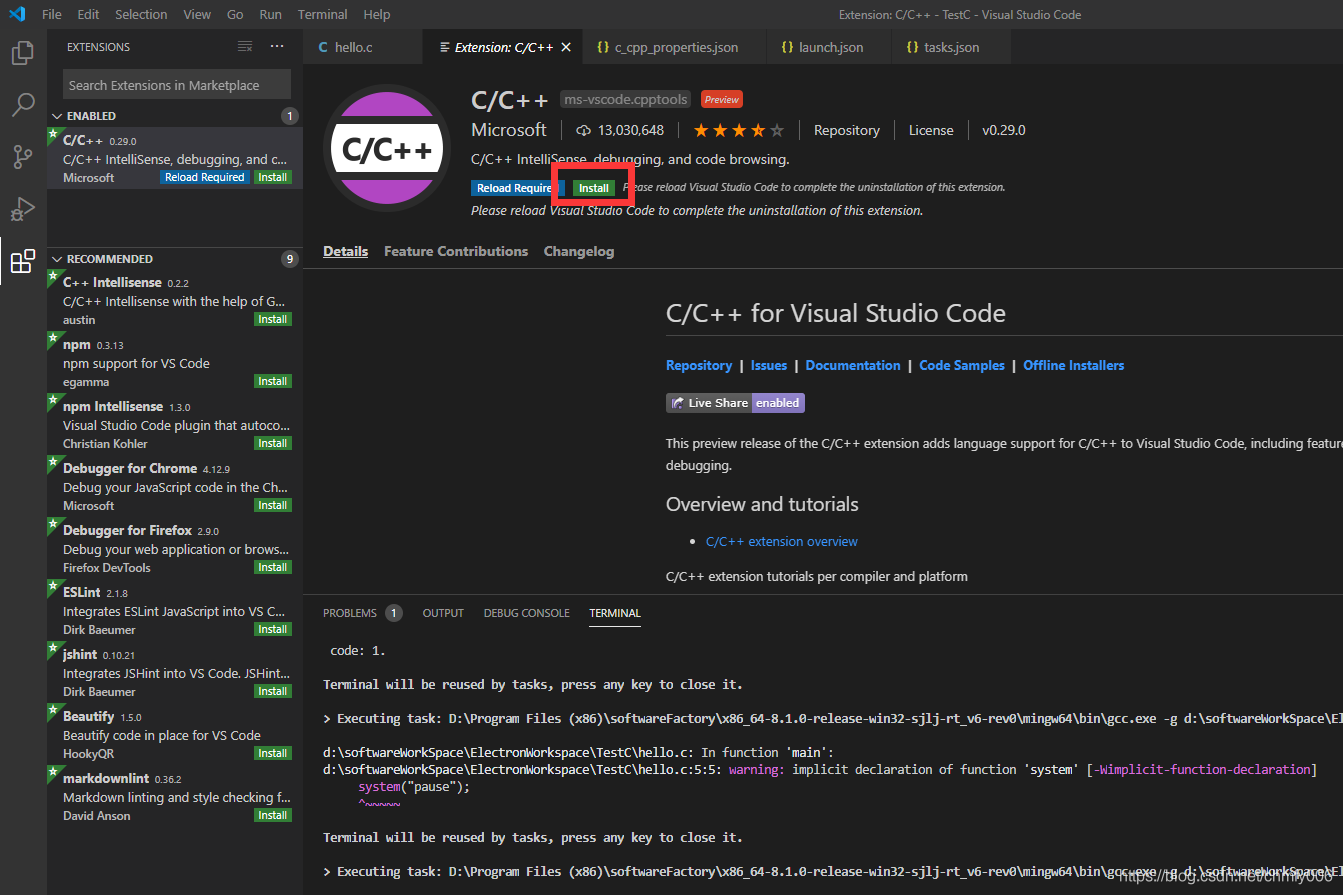Image resolution: width=1343 pixels, height=895 pixels.
Task: Install the Beautify extension by HookyQR
Action: [273, 754]
